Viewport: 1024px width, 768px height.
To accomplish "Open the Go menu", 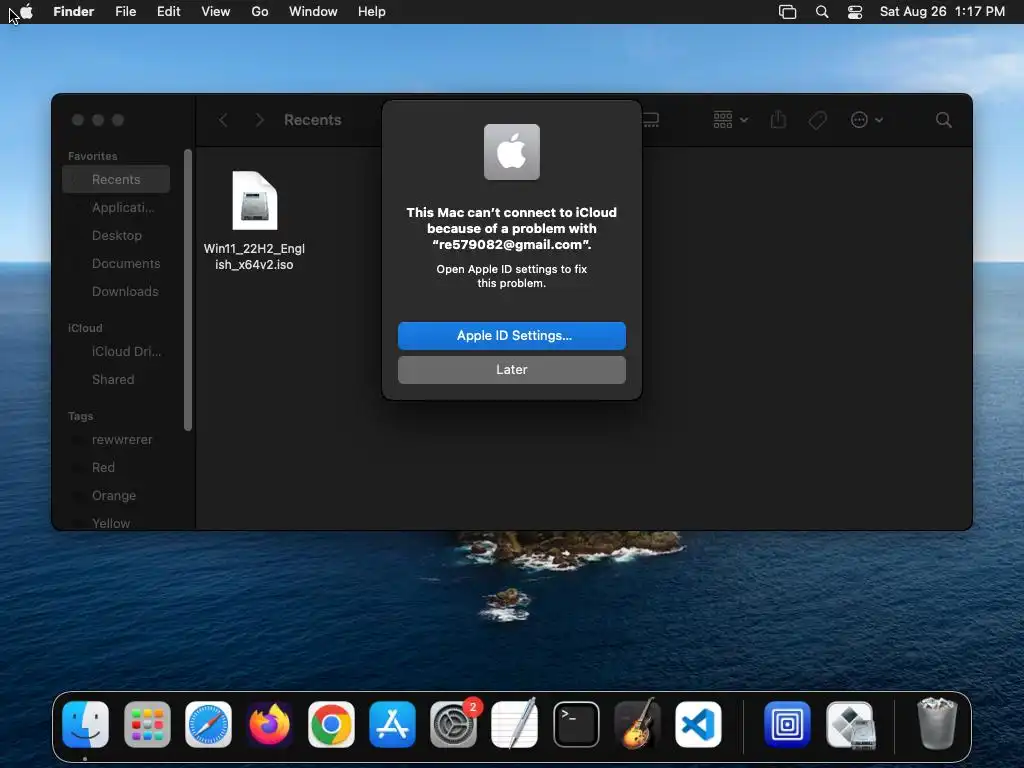I will pyautogui.click(x=260, y=12).
